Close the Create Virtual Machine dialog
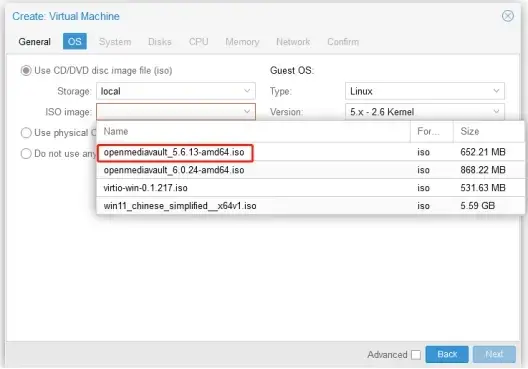The width and height of the screenshot is (528, 369). click(507, 16)
